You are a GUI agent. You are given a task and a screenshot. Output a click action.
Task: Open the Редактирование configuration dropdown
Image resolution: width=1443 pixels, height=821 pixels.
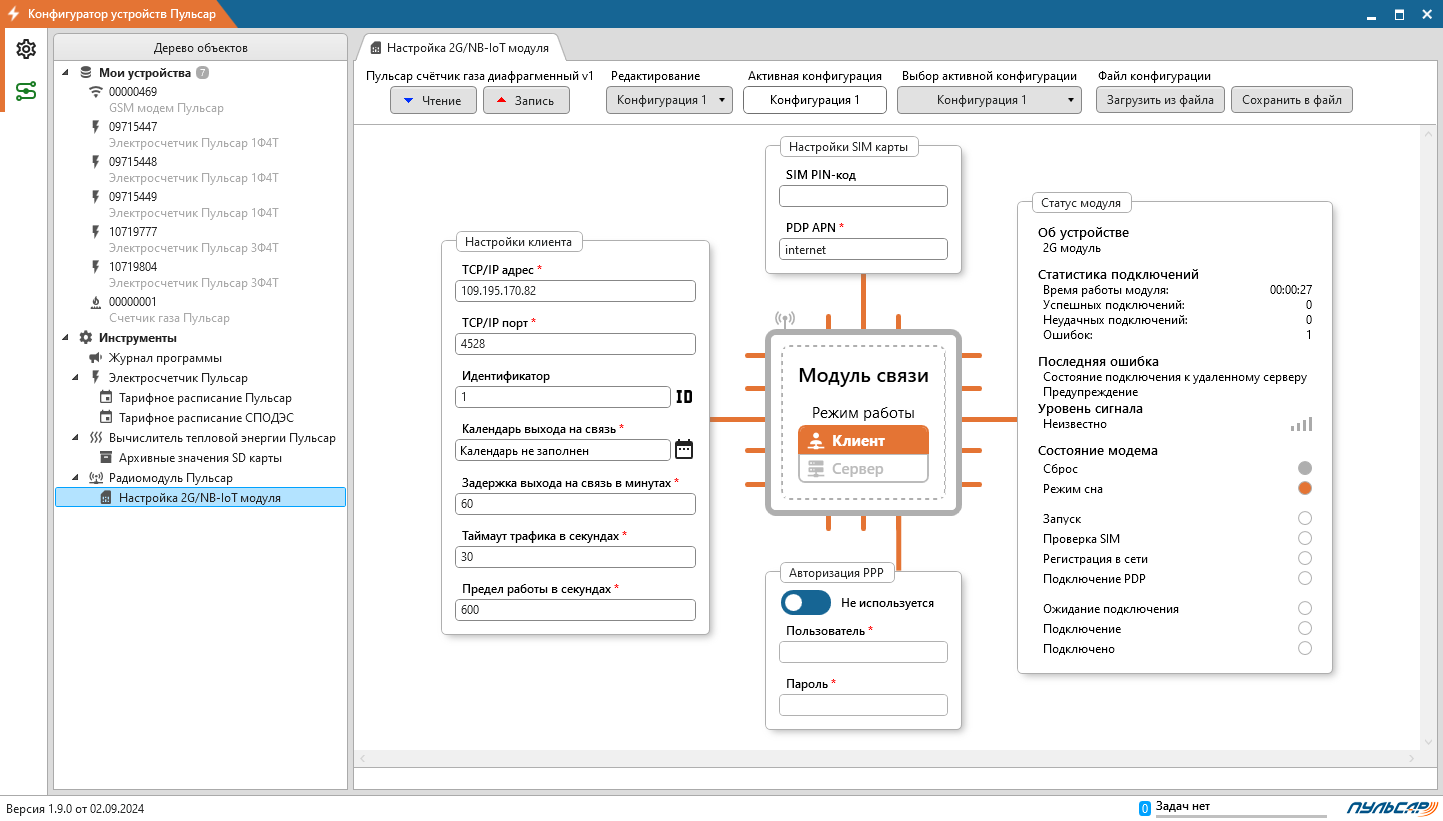point(669,100)
